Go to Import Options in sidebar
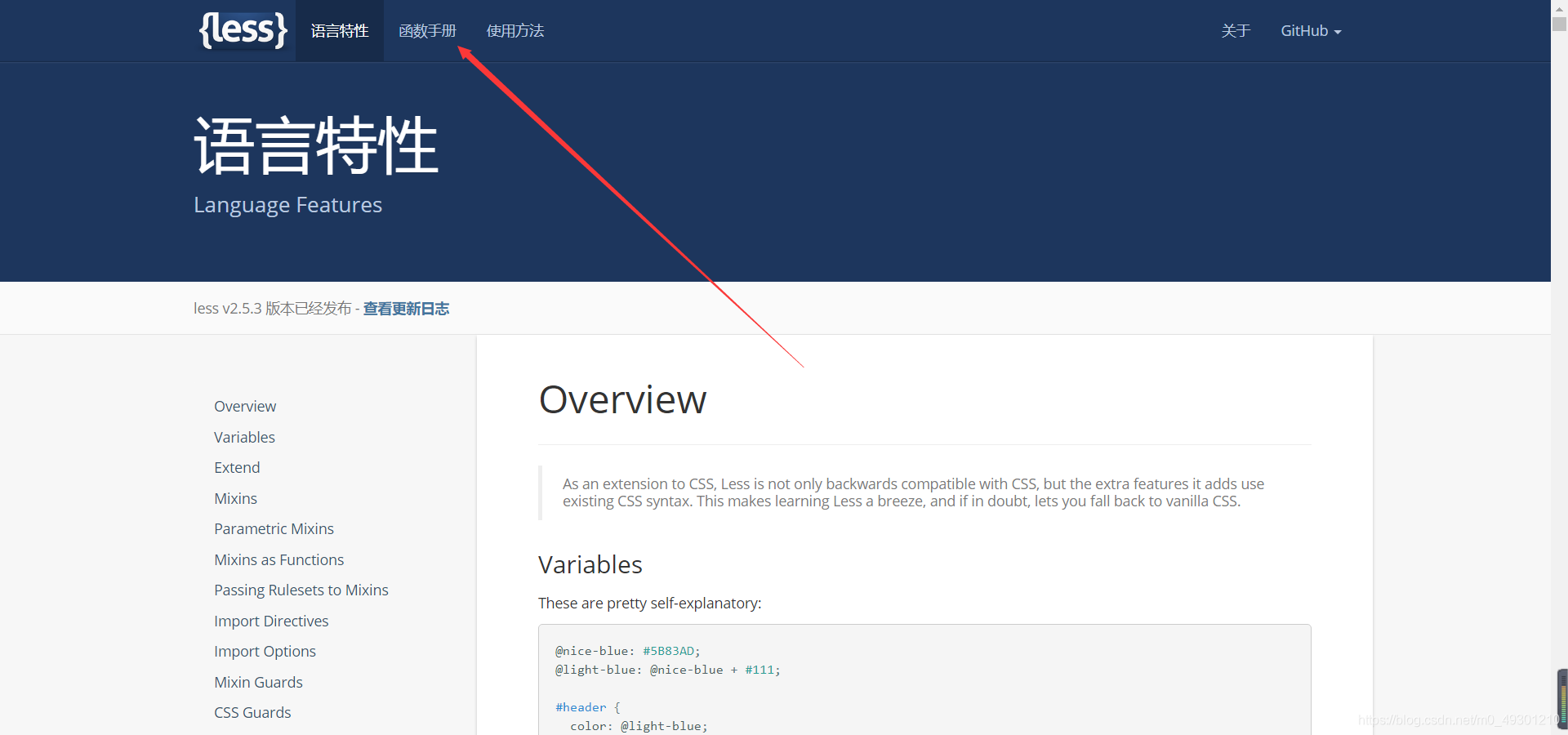The width and height of the screenshot is (1568, 735). coord(265,651)
